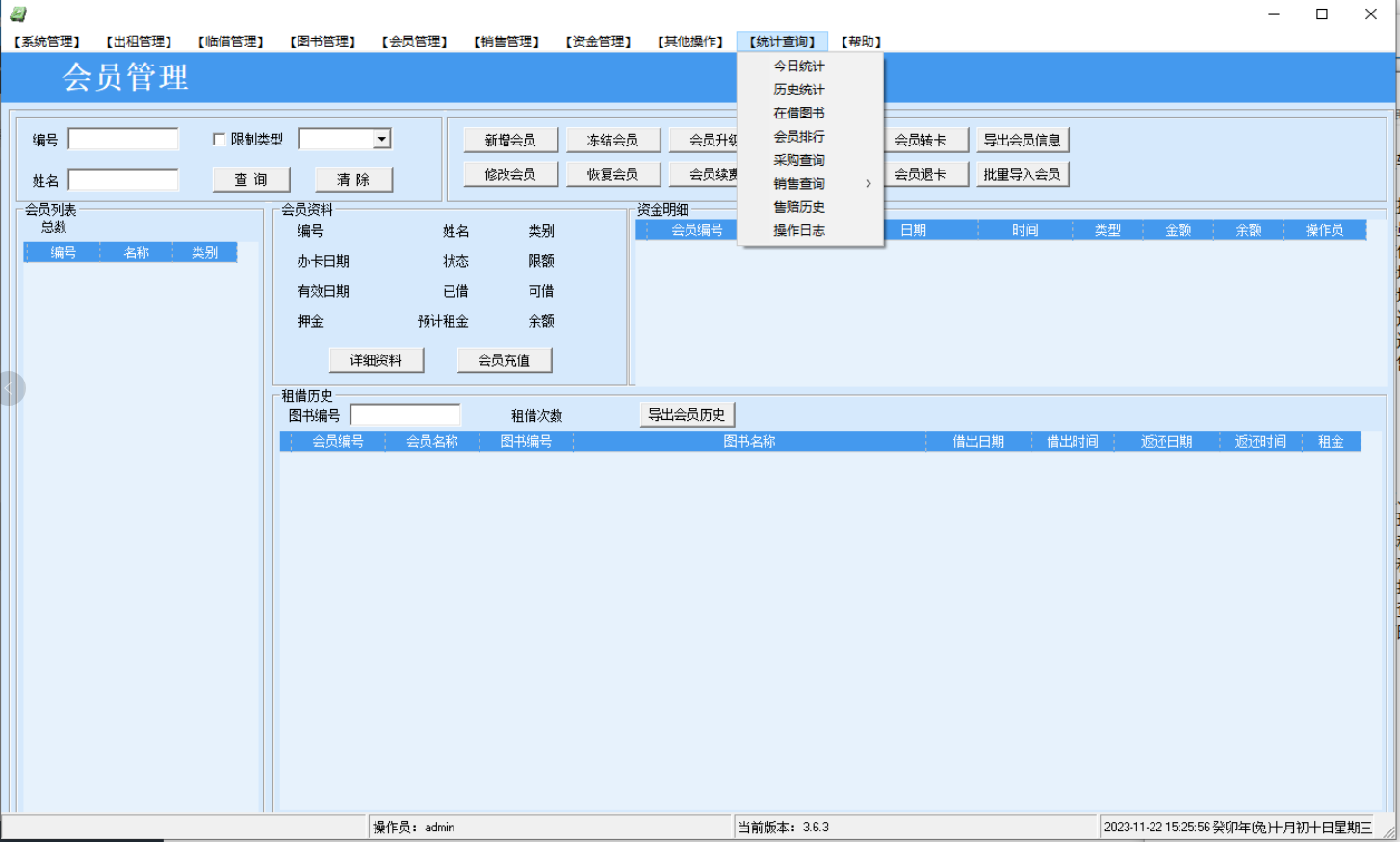Click the 会员充值 recharge button
Screen dimensions: 1400x842
pyautogui.click(x=505, y=360)
